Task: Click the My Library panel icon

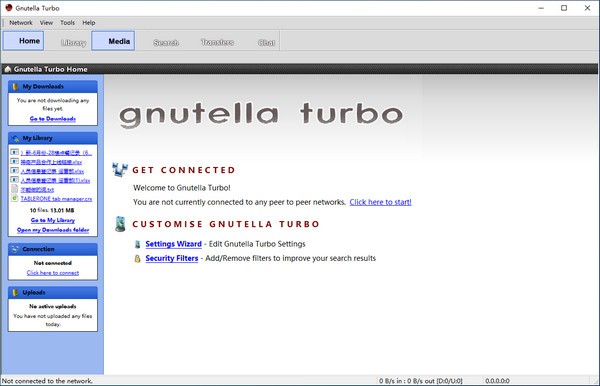Action: 15,138
